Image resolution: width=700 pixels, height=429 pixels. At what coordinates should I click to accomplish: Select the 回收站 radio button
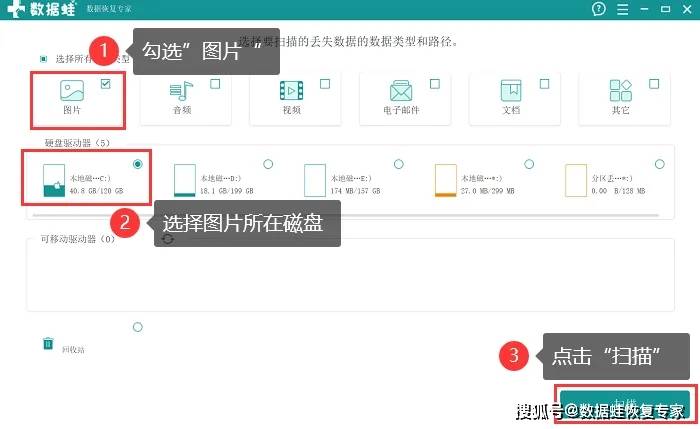[x=138, y=327]
